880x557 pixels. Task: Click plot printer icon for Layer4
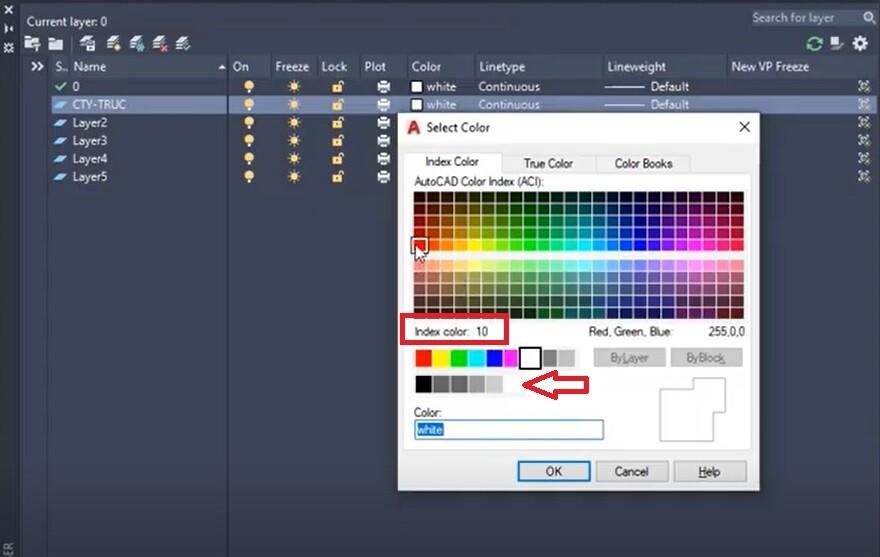coord(383,158)
